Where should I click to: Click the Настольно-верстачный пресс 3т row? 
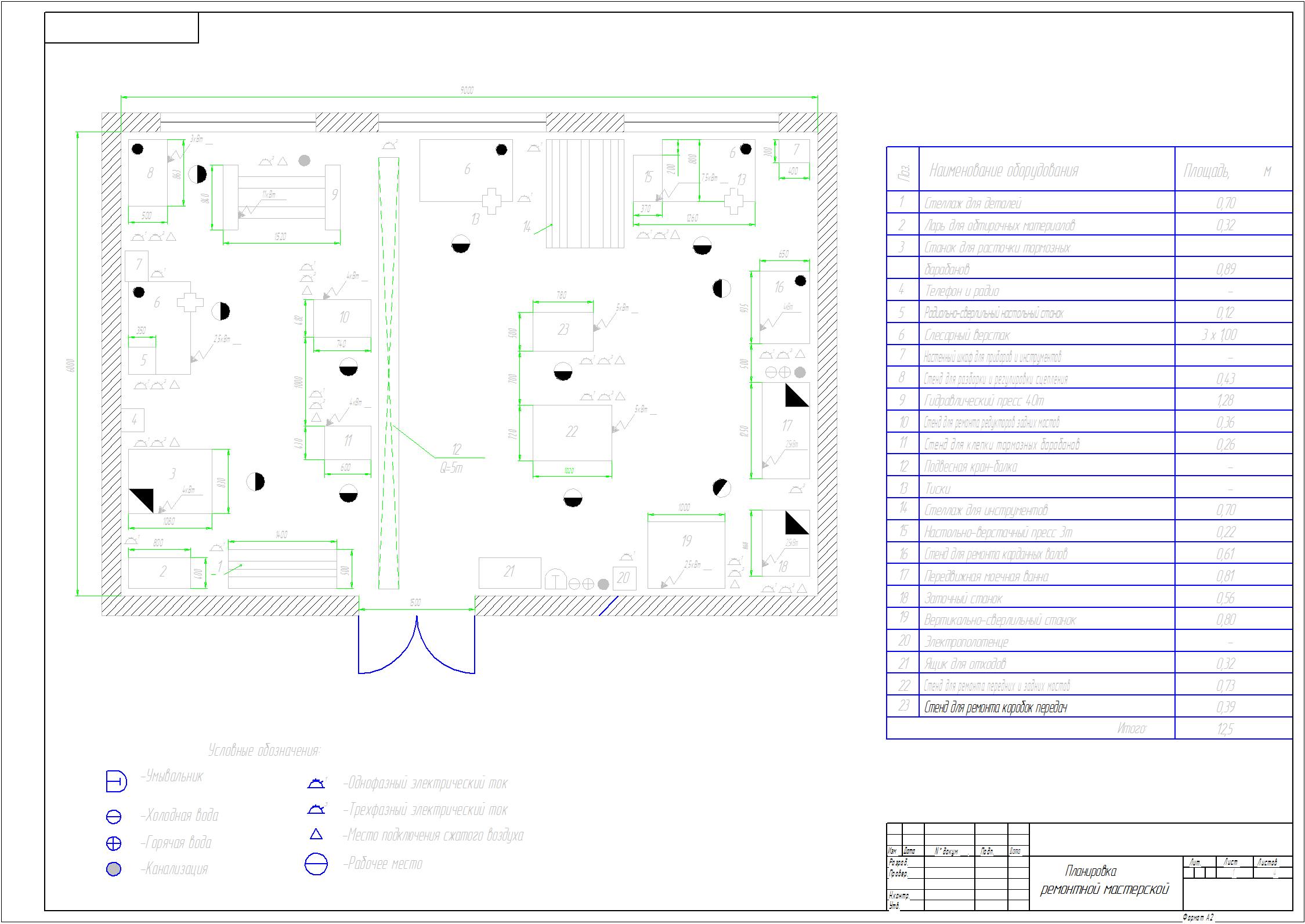pyautogui.click(x=1089, y=532)
